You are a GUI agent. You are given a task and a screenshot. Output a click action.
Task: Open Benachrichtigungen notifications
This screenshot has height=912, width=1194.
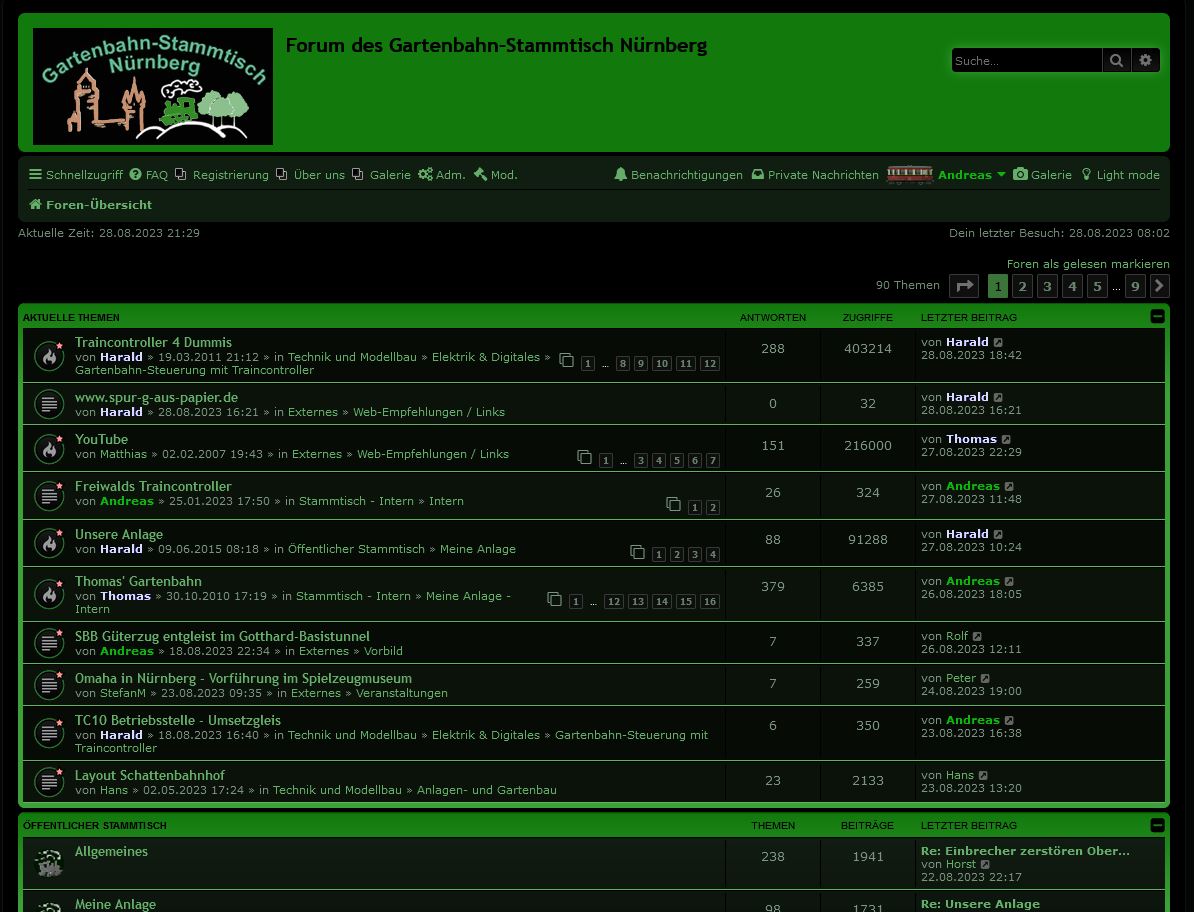coord(678,175)
